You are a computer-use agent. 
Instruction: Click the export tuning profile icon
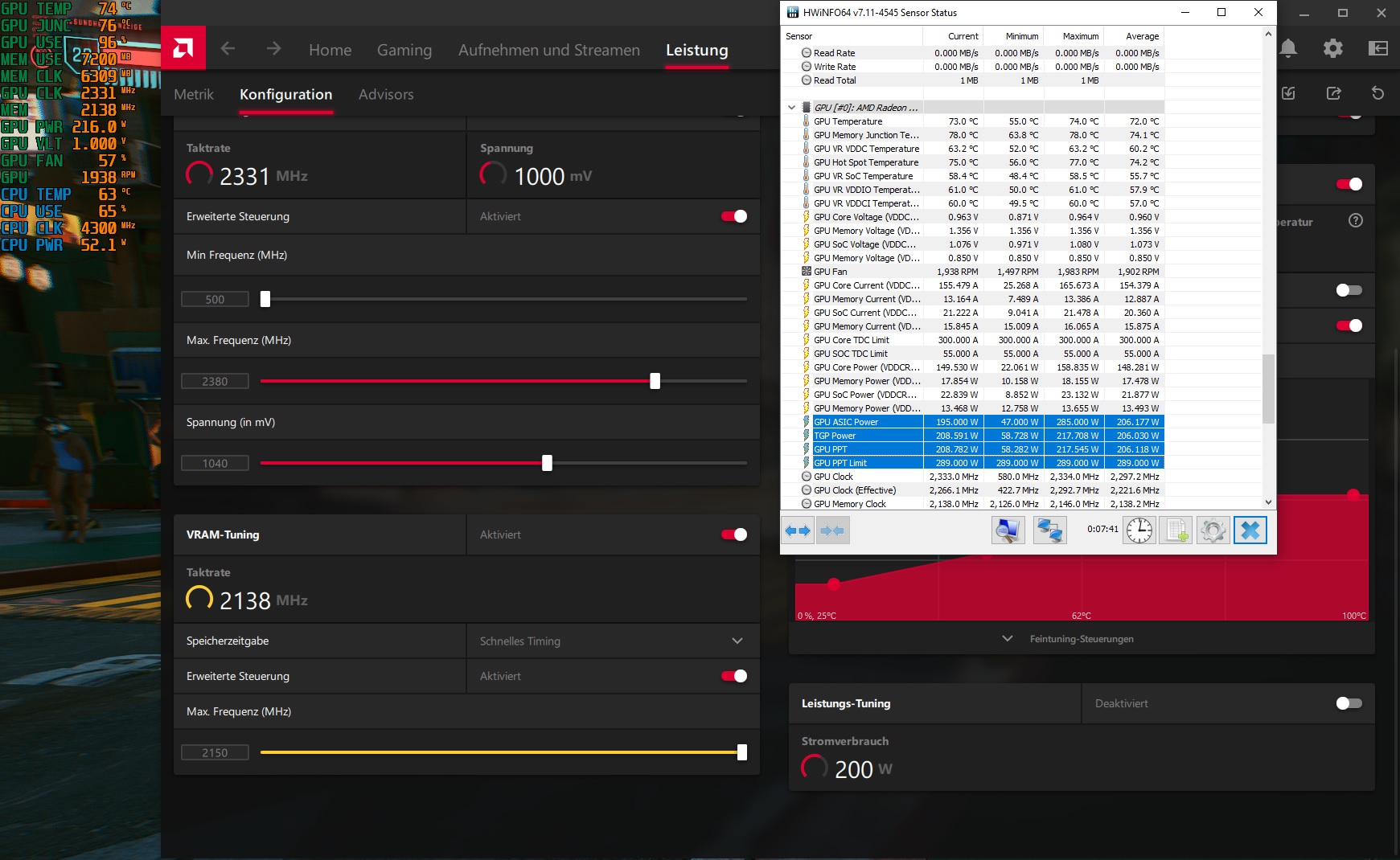point(1333,93)
